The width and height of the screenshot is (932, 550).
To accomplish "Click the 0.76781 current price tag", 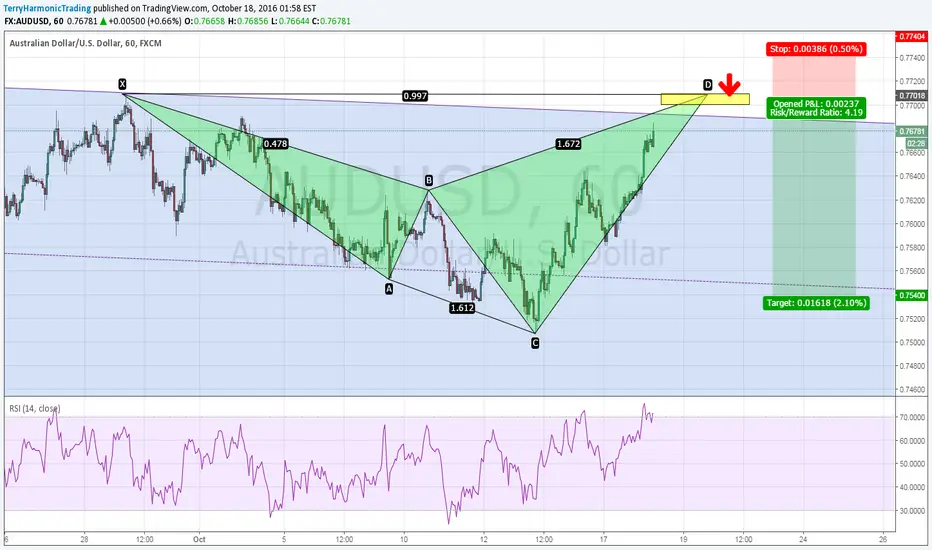I will tap(912, 131).
